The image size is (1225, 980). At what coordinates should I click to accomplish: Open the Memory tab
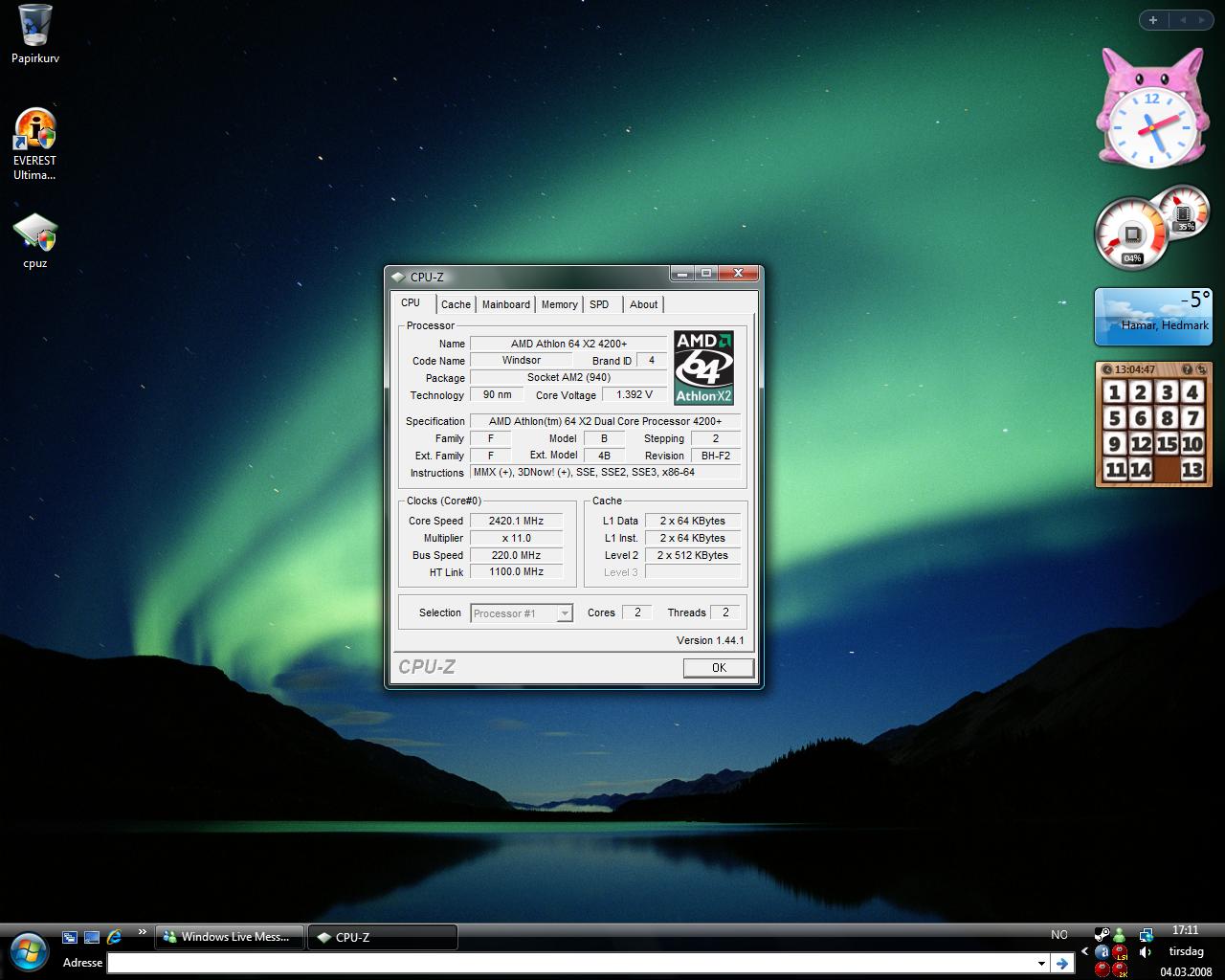pos(559,304)
